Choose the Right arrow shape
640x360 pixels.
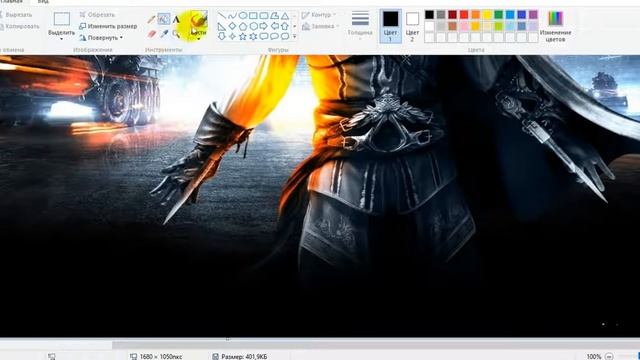pos(264,26)
